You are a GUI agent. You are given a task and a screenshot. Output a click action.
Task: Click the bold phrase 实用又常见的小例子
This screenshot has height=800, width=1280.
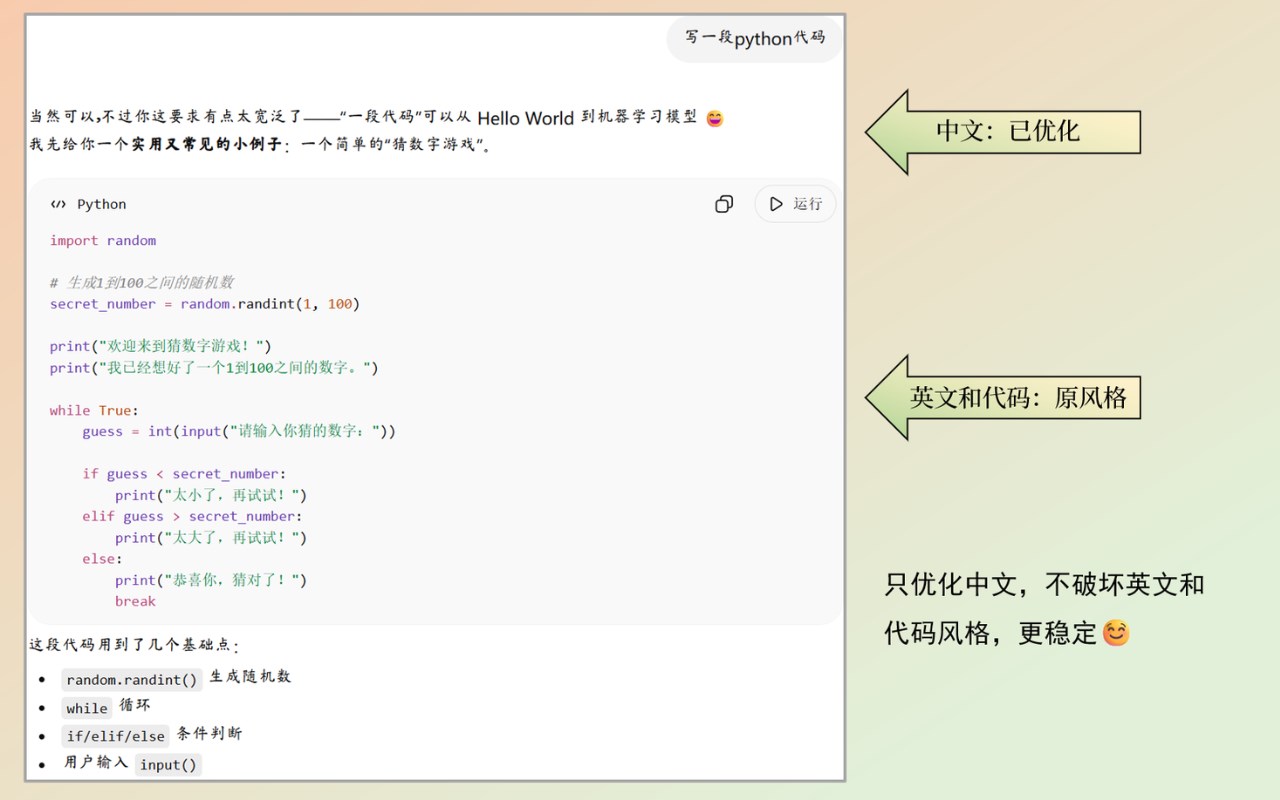[x=206, y=144]
